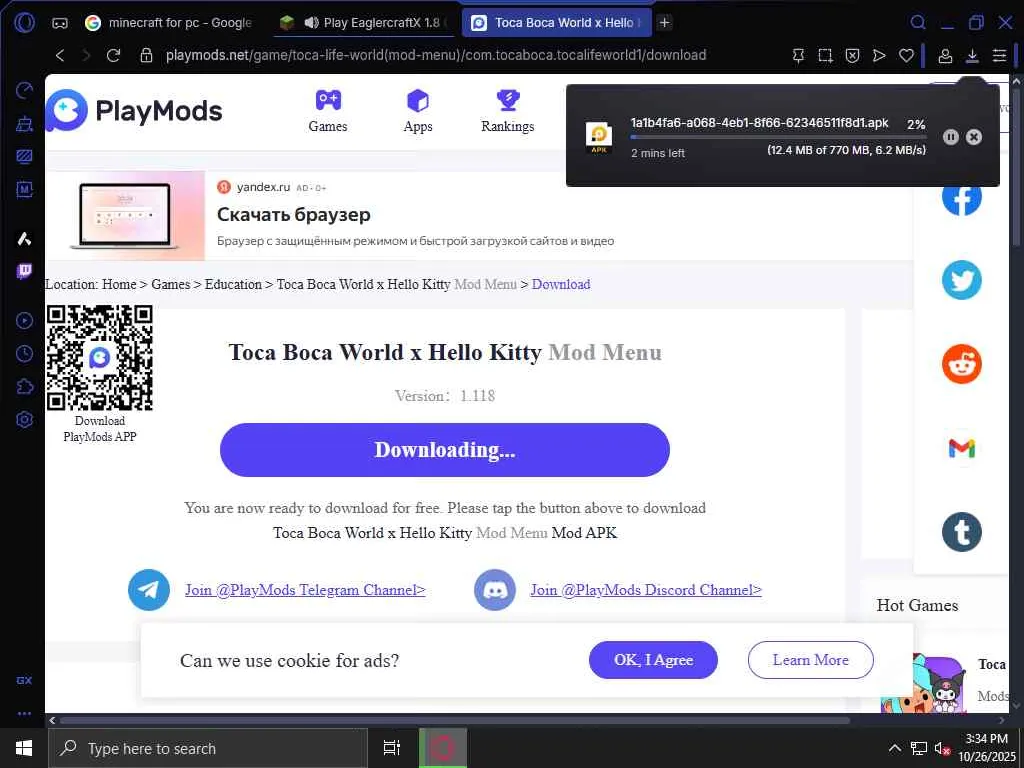Bookmark page with the heart icon
1024x768 pixels.
coord(906,56)
